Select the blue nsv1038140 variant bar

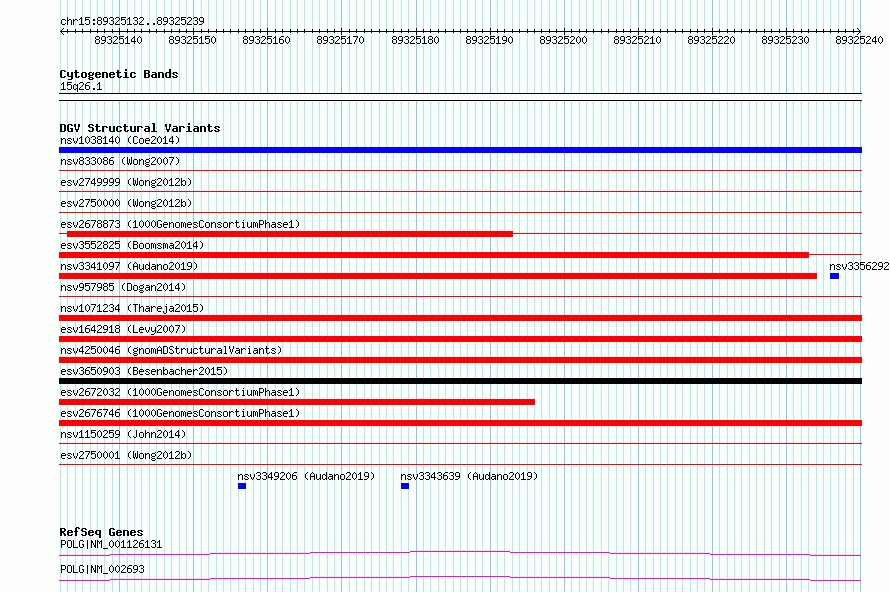(460, 150)
